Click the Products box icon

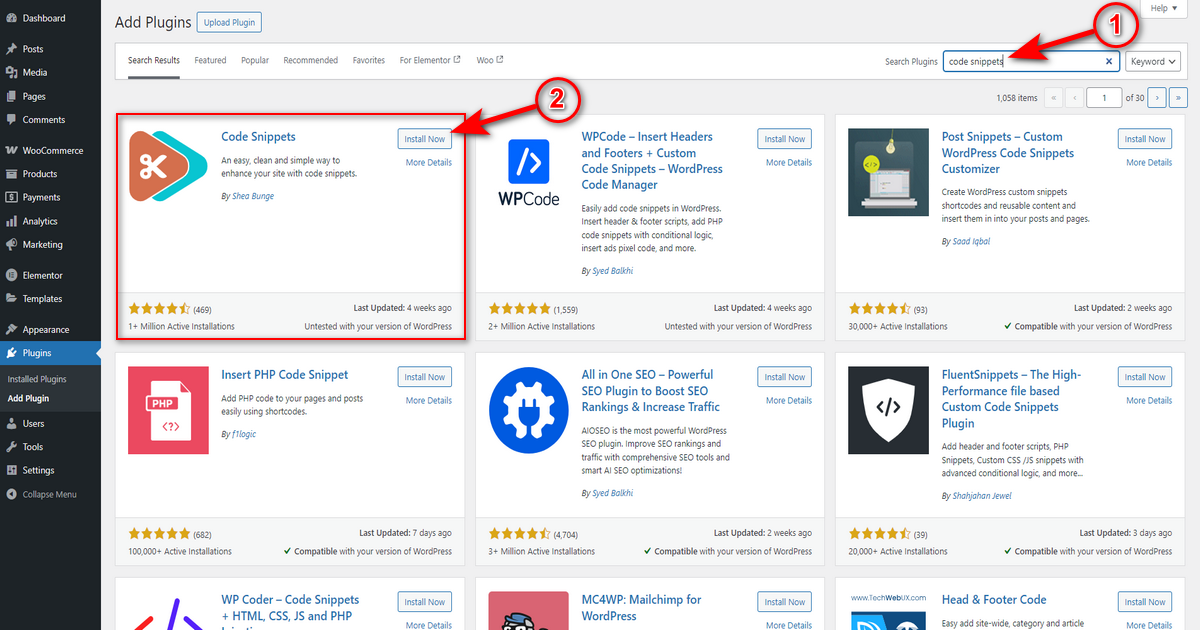(11, 174)
